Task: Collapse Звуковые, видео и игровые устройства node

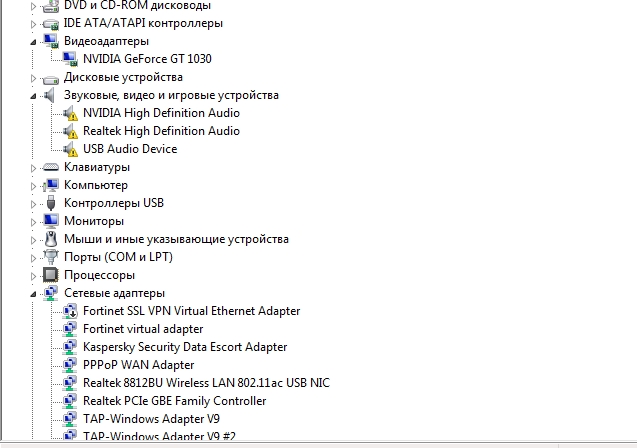Action: 33,96
